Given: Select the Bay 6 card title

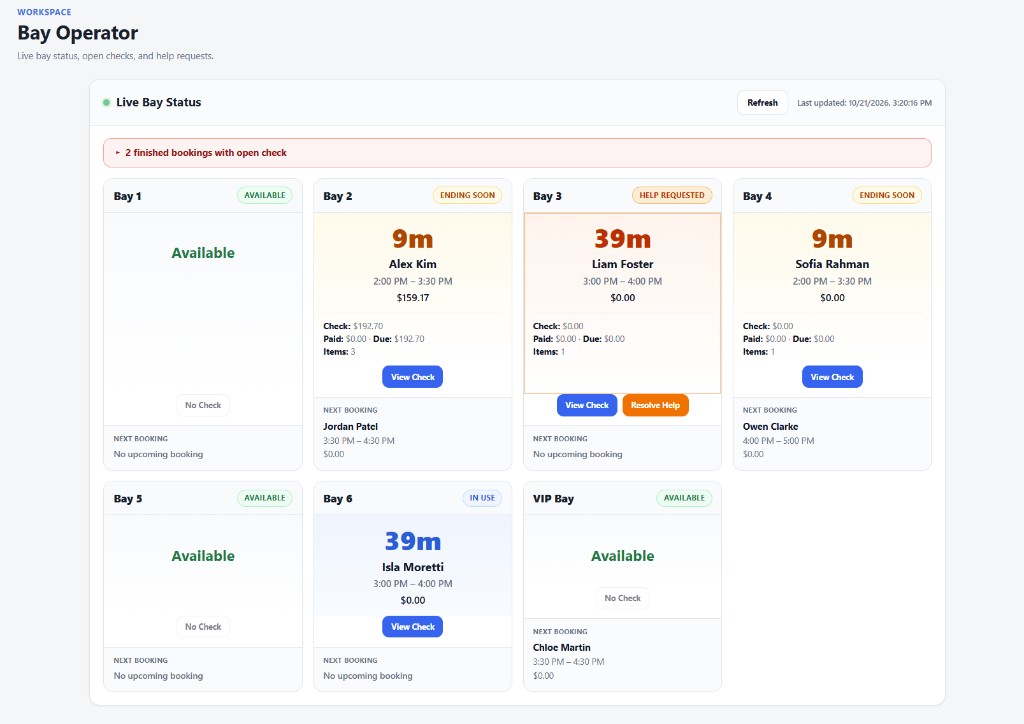Looking at the screenshot, I should pos(338,499).
